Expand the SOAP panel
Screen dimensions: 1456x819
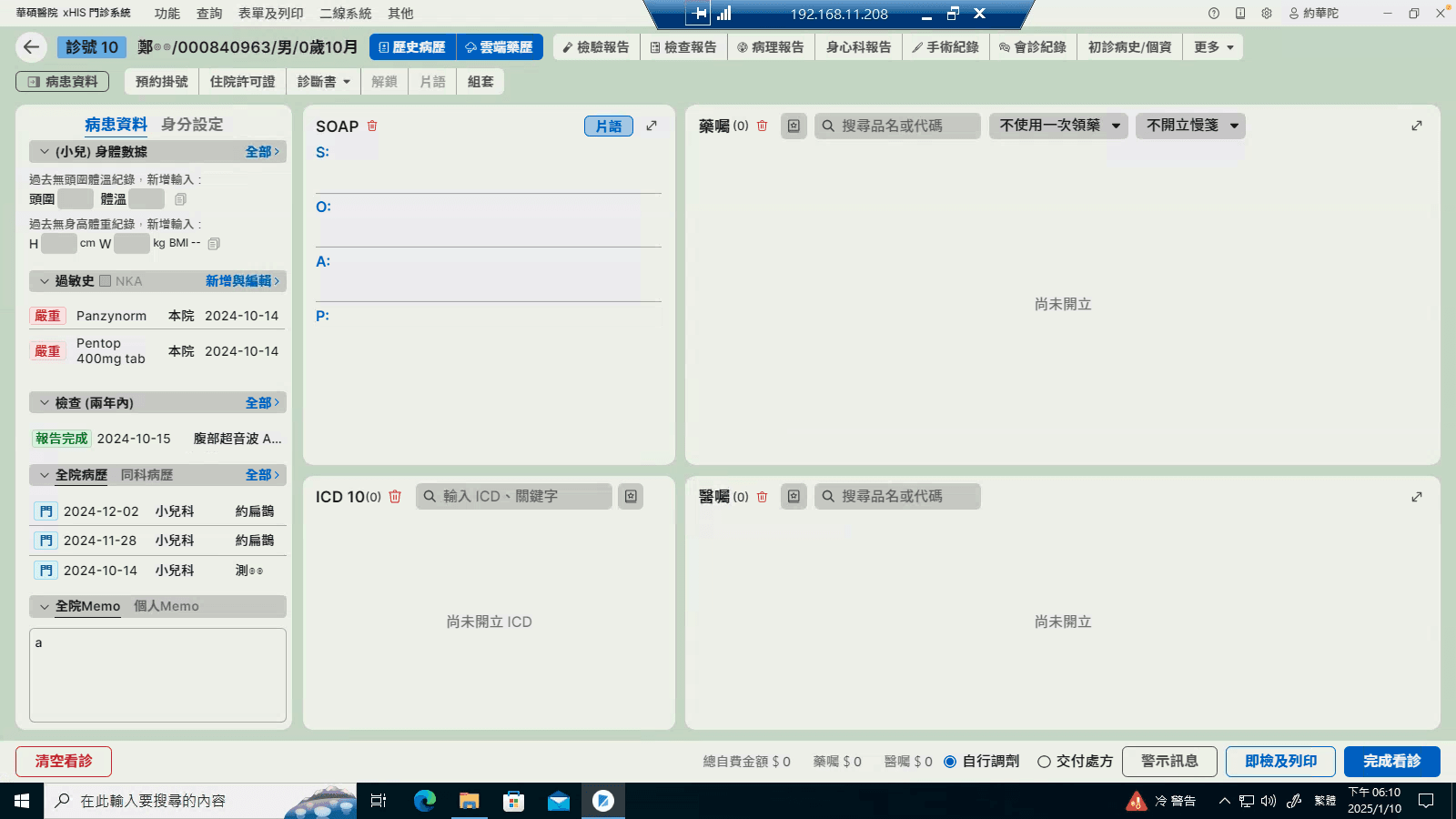[x=652, y=126]
